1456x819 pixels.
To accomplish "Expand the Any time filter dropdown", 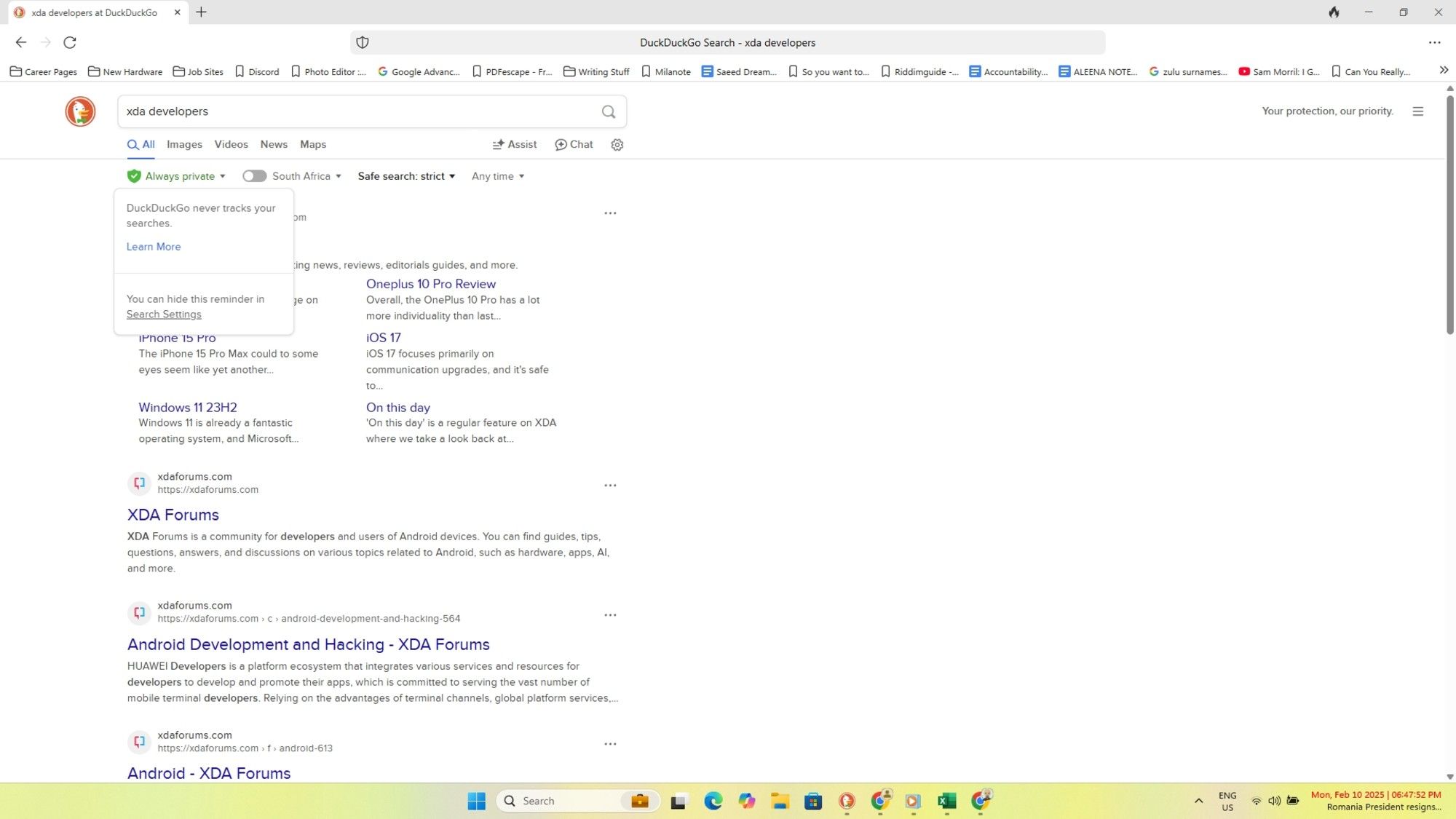I will click(497, 175).
